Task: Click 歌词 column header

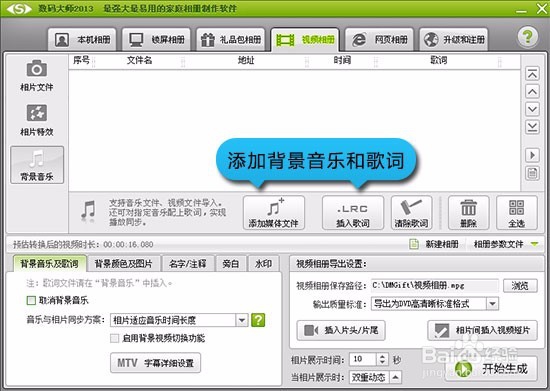Action: (438, 61)
